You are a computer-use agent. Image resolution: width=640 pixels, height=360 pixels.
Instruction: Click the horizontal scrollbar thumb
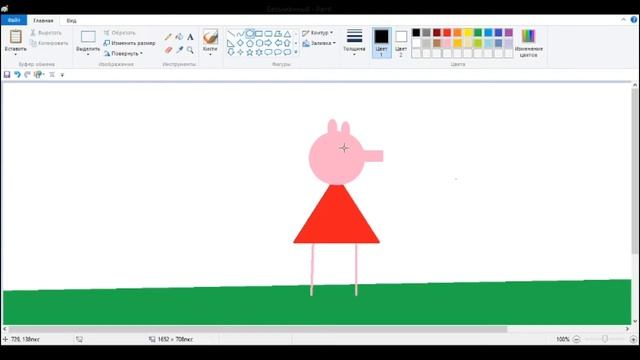point(258,329)
